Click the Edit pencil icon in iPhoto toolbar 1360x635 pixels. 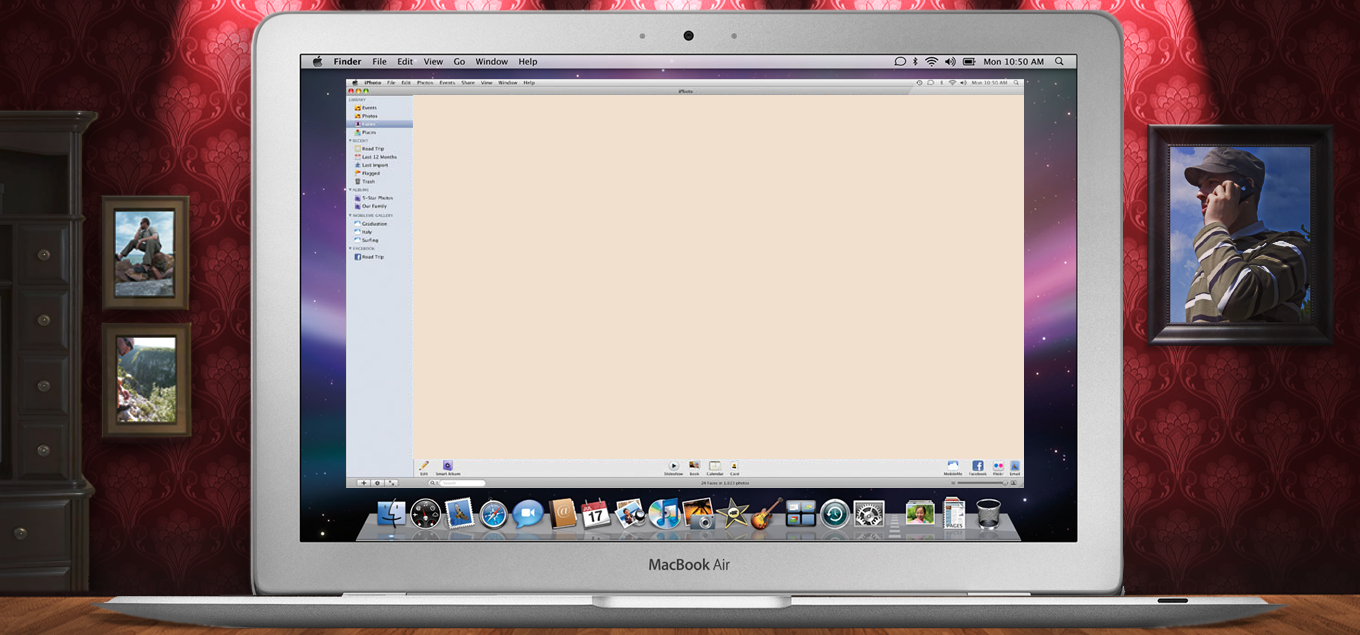click(424, 466)
